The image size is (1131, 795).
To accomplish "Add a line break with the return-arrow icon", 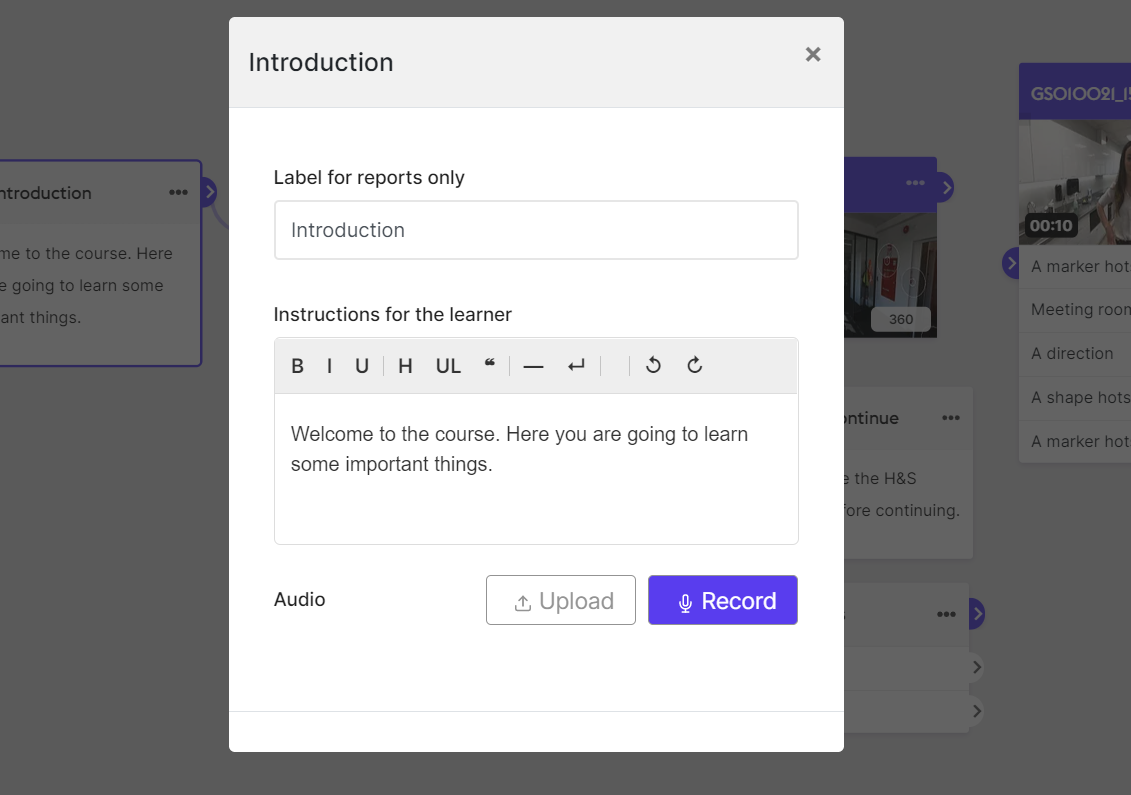I will click(x=576, y=366).
